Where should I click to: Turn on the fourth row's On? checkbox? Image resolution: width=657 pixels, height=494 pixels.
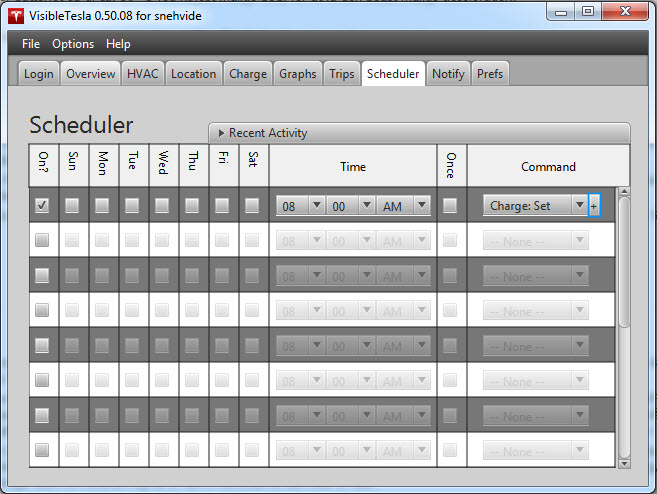[x=42, y=310]
